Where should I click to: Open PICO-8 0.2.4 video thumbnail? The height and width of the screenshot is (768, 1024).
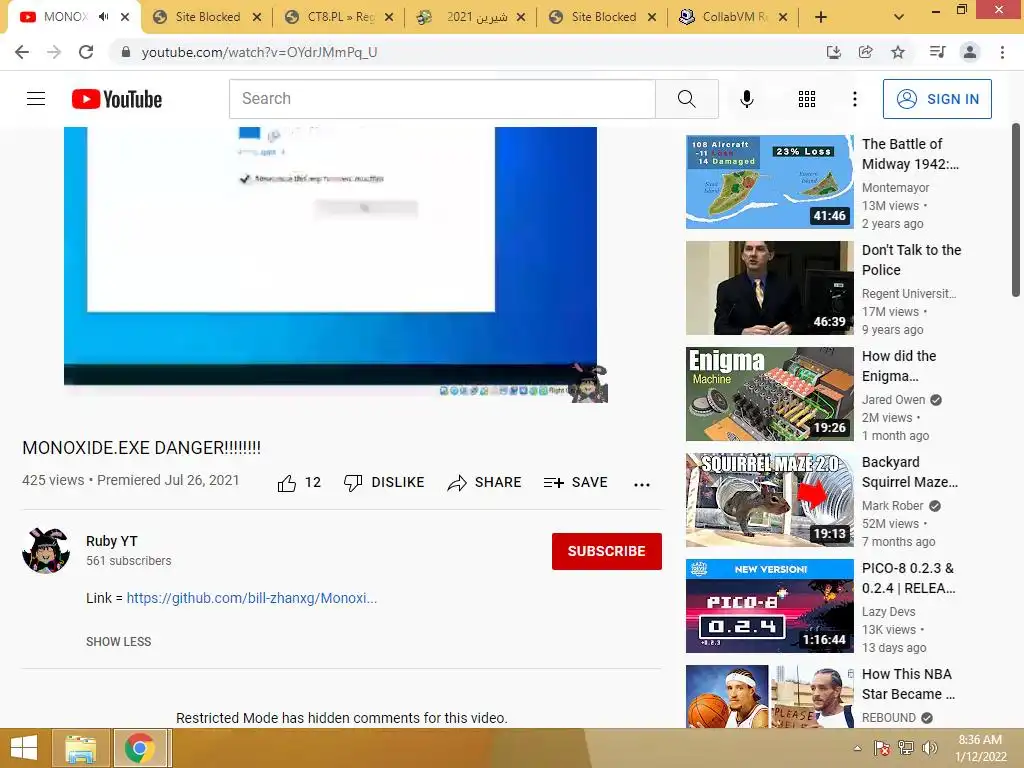click(769, 606)
